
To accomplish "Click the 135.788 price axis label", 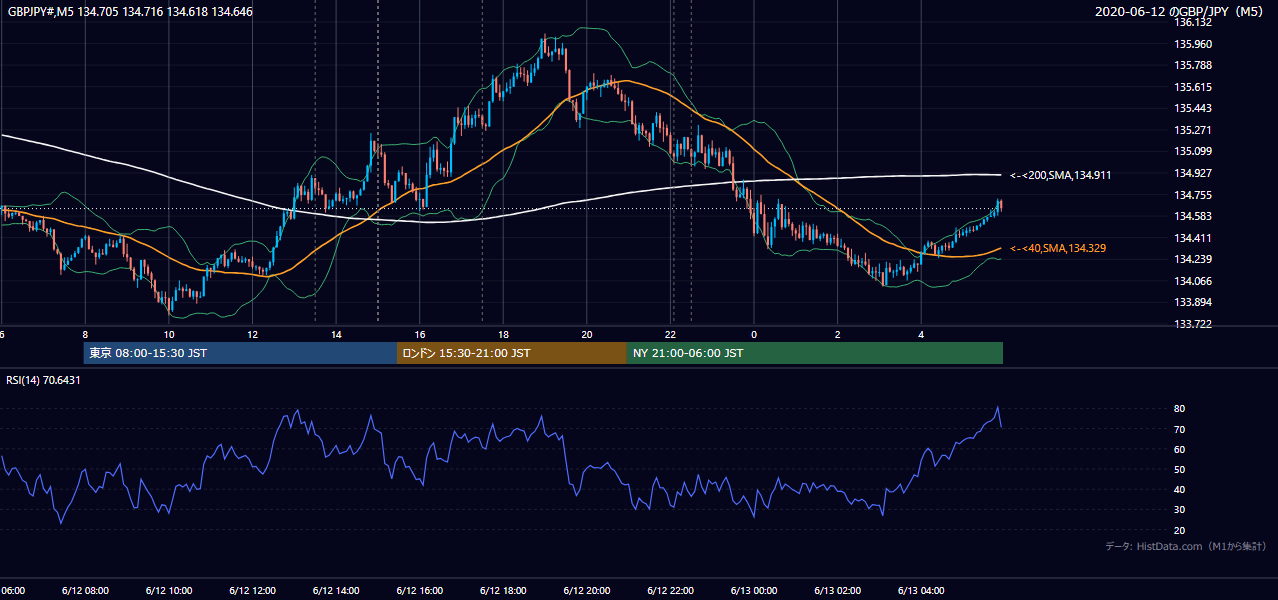I will [x=1193, y=66].
